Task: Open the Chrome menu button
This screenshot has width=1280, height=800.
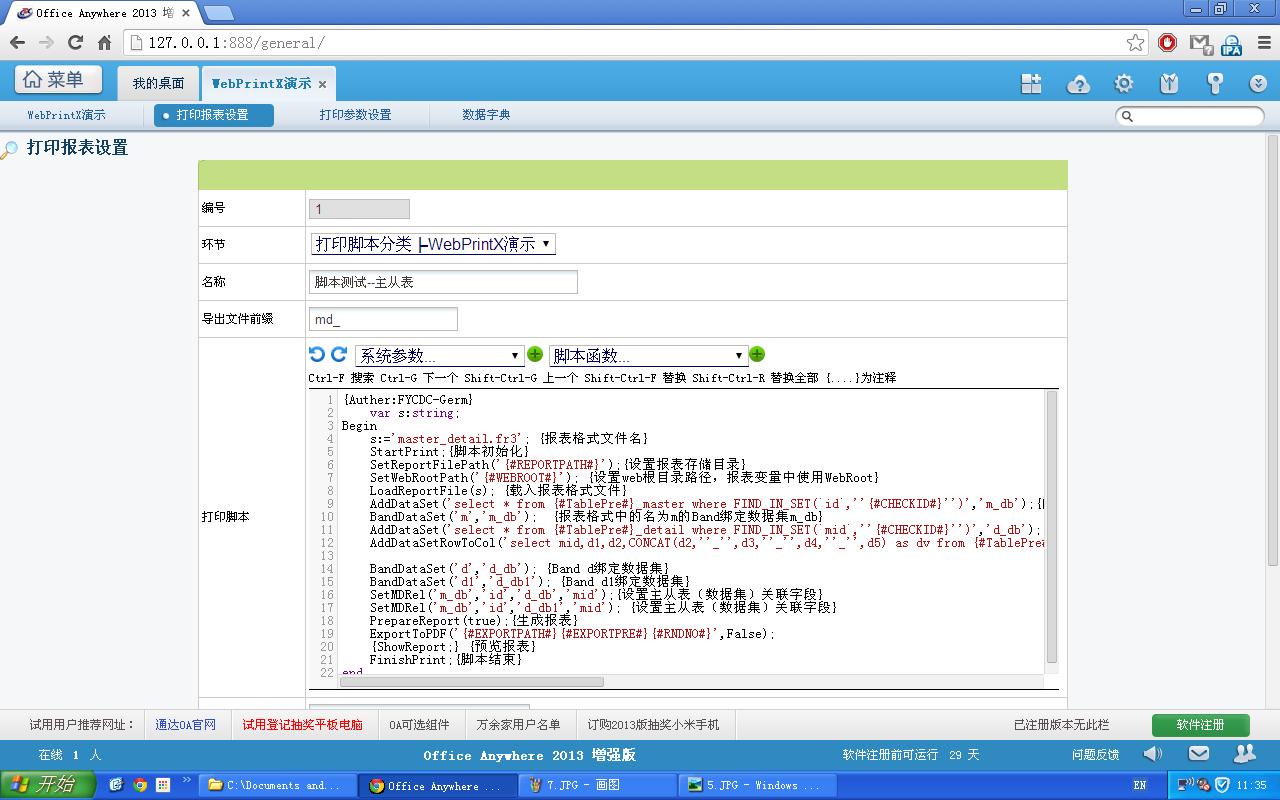Action: (1262, 42)
